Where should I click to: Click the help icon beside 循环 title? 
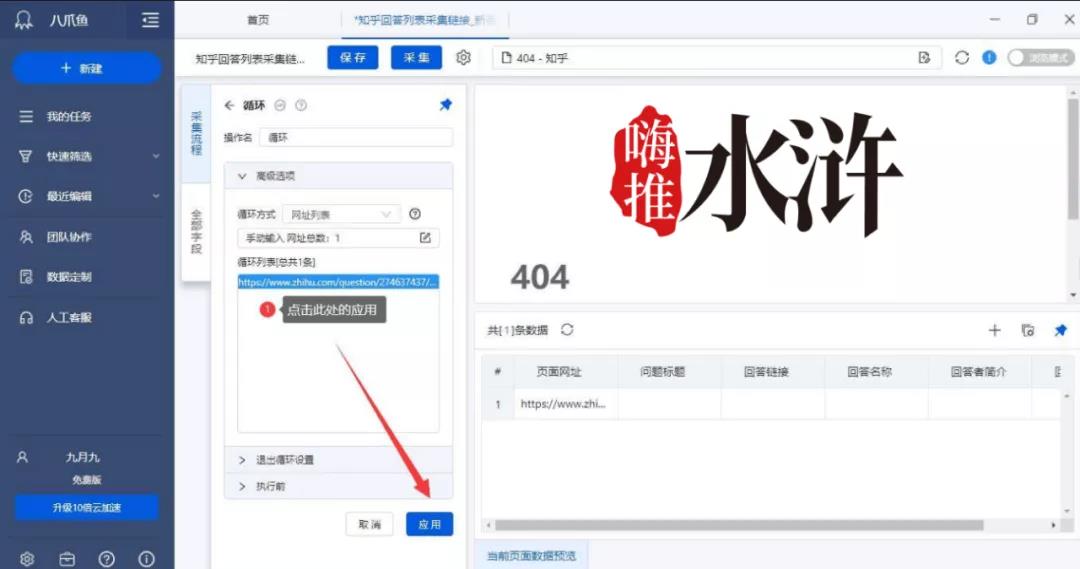pyautogui.click(x=301, y=105)
